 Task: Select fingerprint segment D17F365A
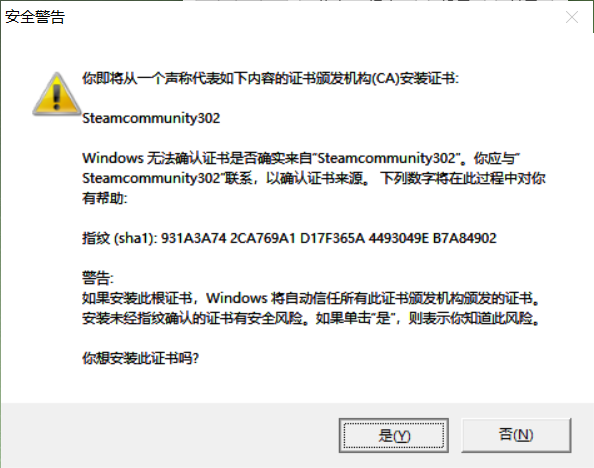click(x=332, y=238)
